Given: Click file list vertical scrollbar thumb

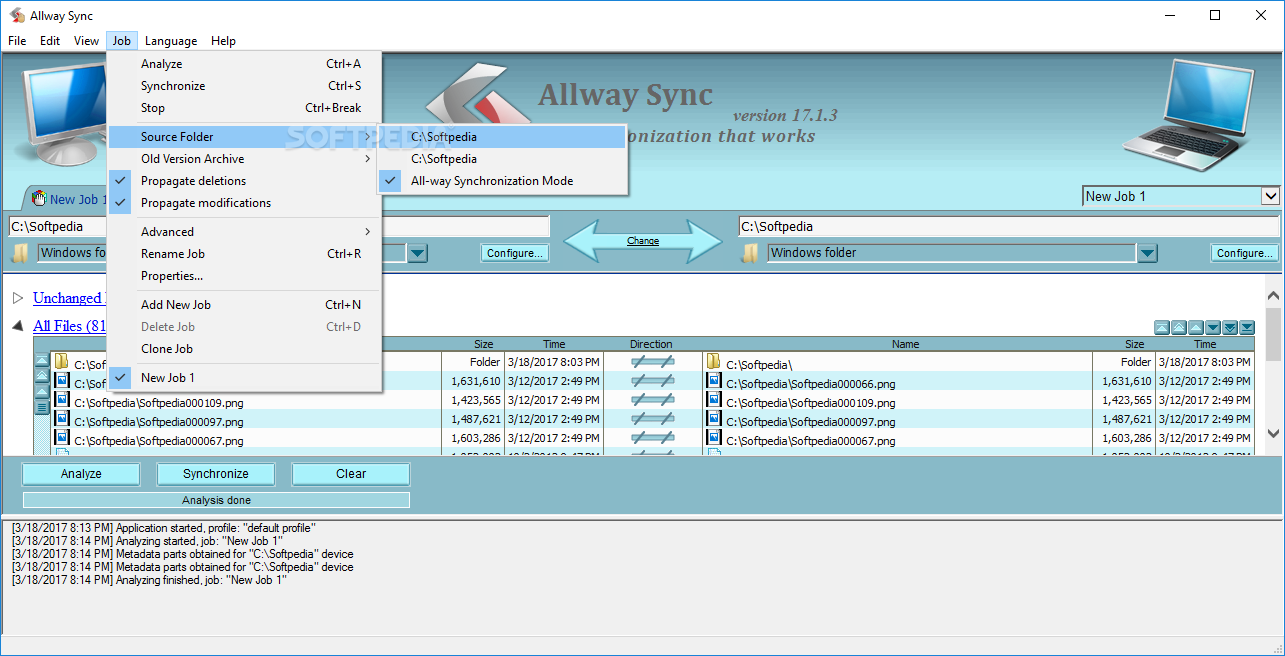Looking at the screenshot, I should coord(1273,334).
